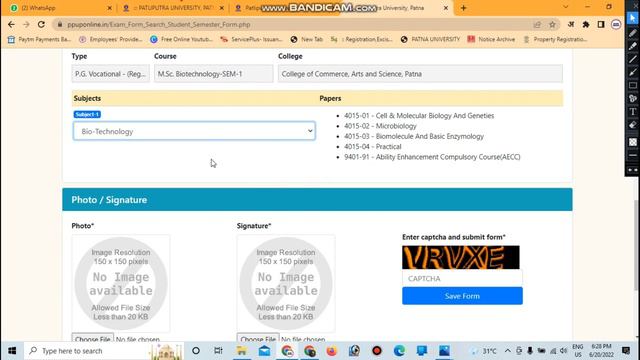
Task: Switch to the WhatsApp tab
Action: (x=59, y=8)
